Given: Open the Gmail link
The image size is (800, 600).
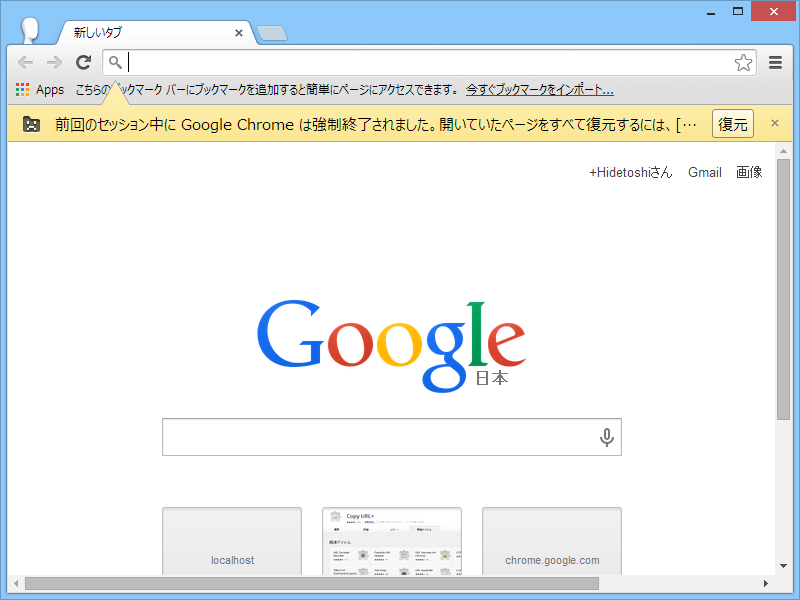Looking at the screenshot, I should click(x=705, y=172).
